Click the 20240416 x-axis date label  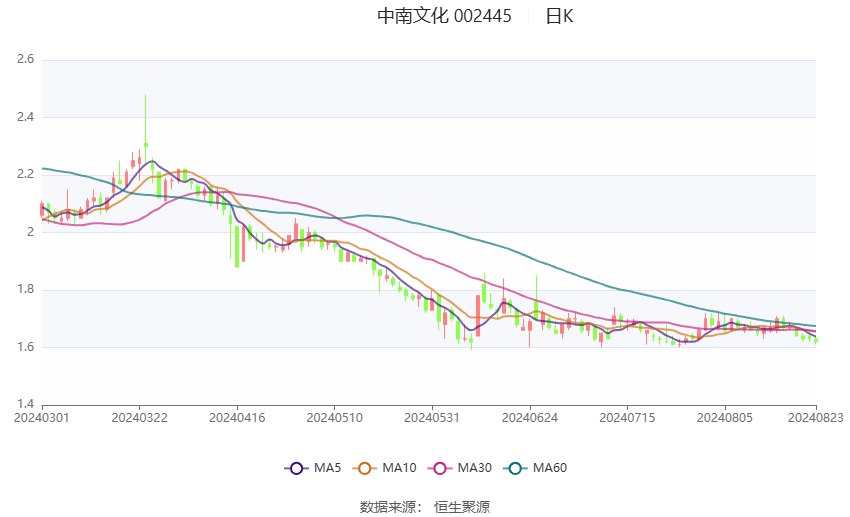237,416
